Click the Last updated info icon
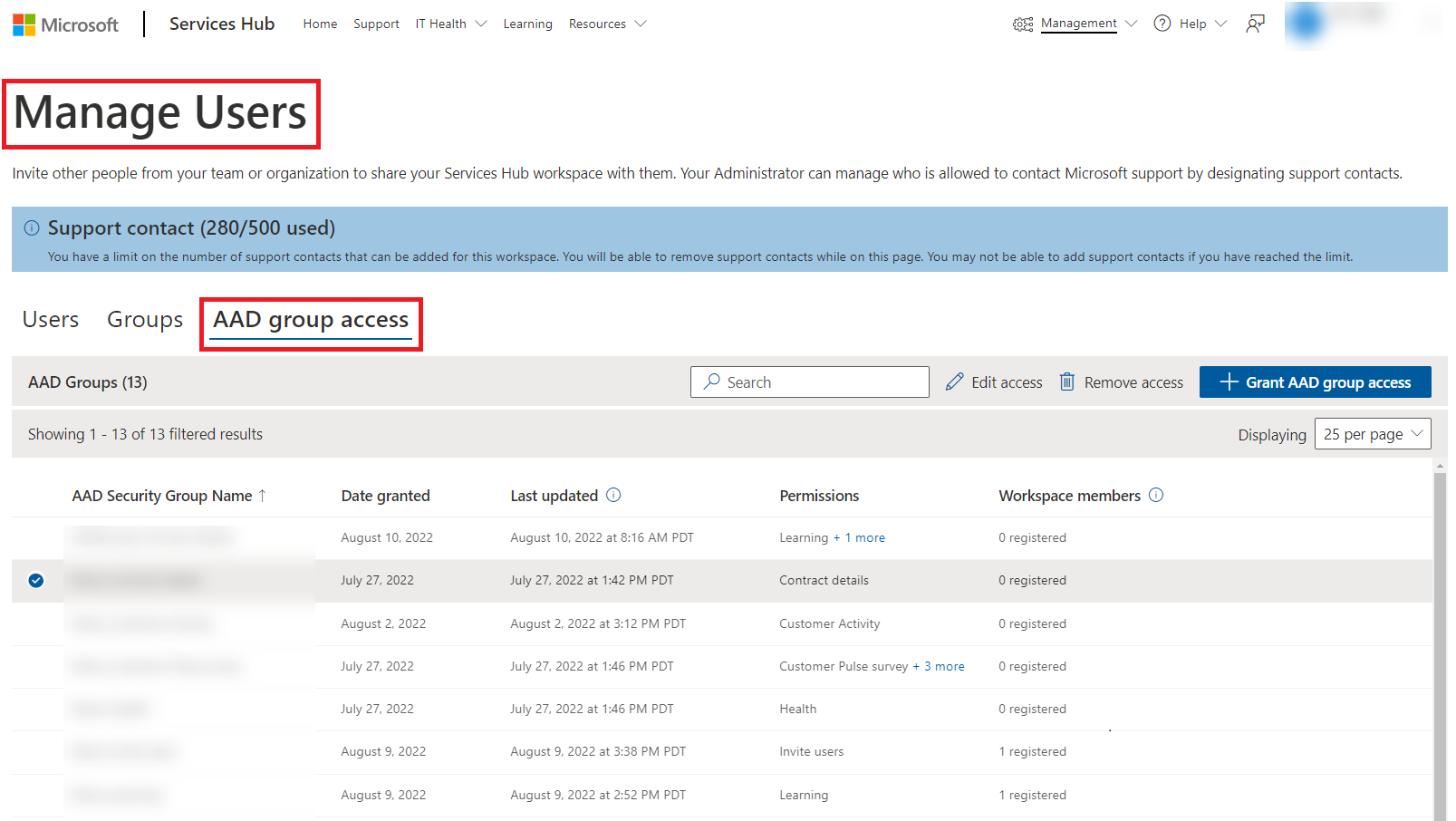The height and width of the screenshot is (821, 1456). click(613, 495)
